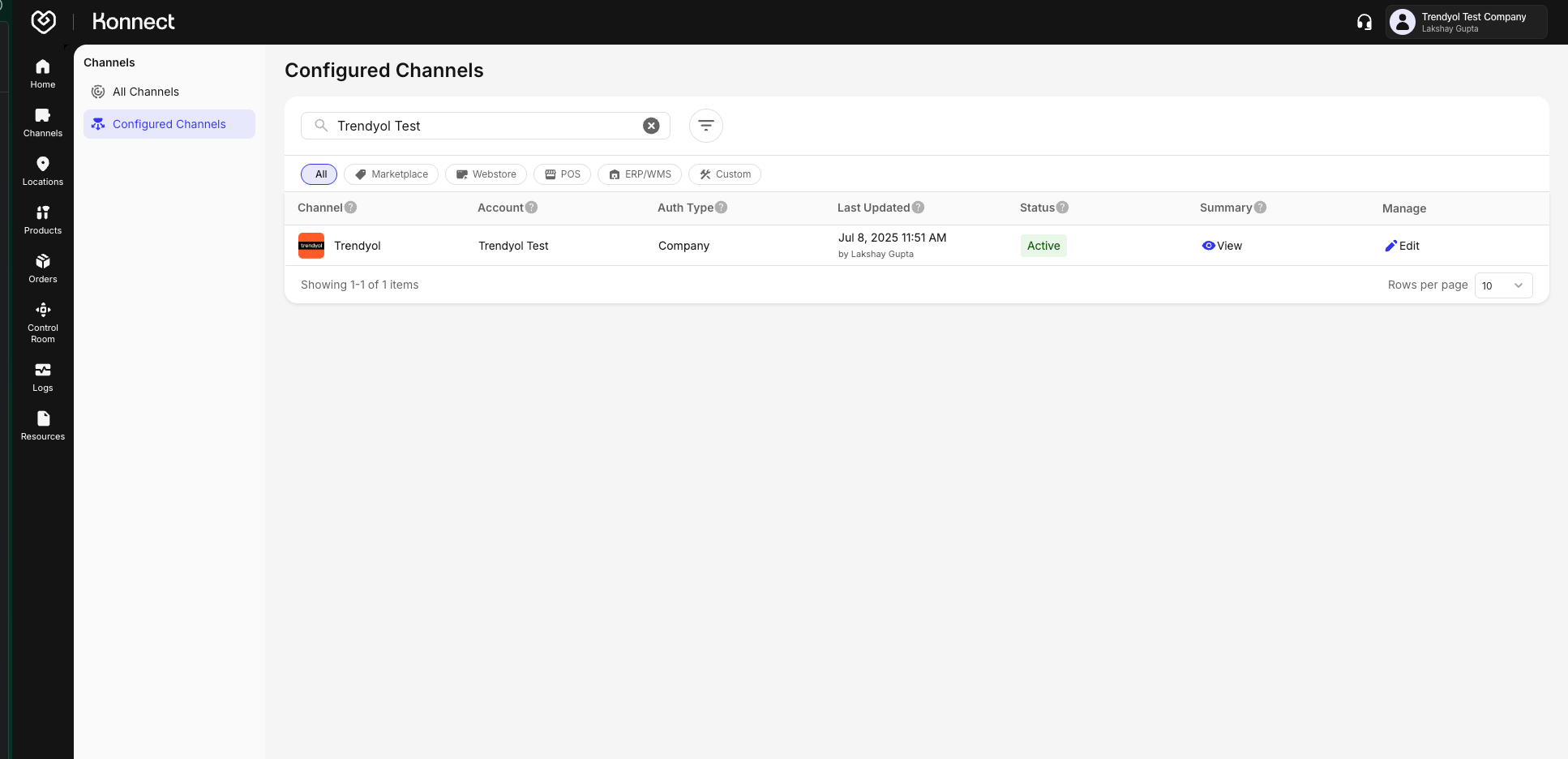The width and height of the screenshot is (1568, 759).
Task: Click the help icon next to Account header
Action: click(531, 208)
